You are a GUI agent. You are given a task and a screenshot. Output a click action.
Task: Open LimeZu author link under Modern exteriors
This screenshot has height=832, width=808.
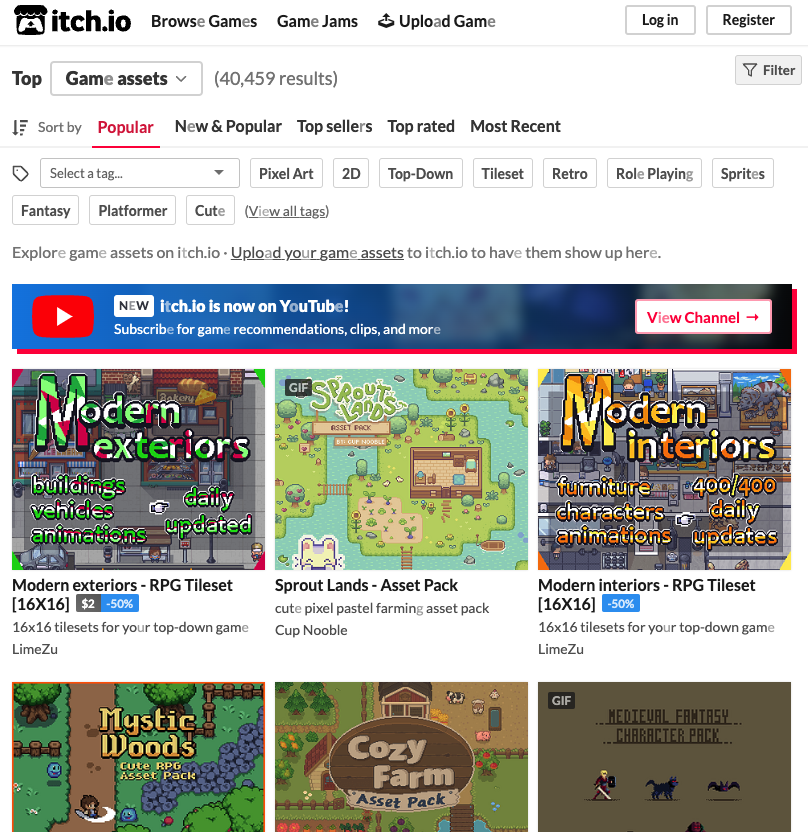click(35, 649)
